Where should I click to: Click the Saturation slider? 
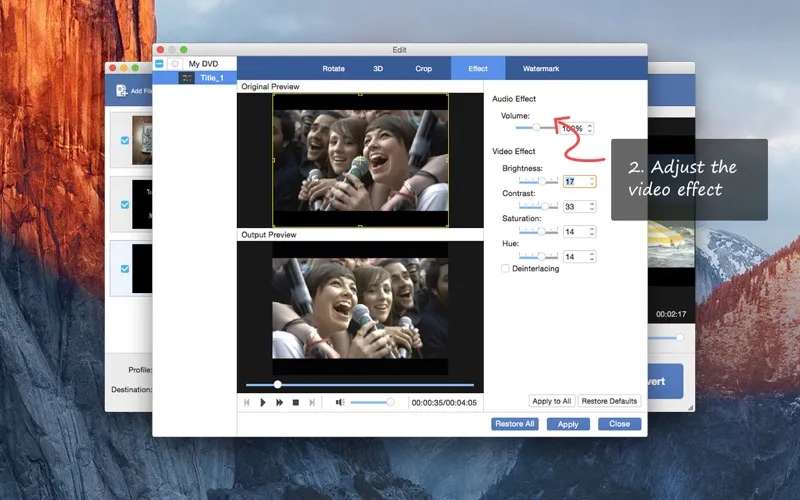click(x=538, y=232)
